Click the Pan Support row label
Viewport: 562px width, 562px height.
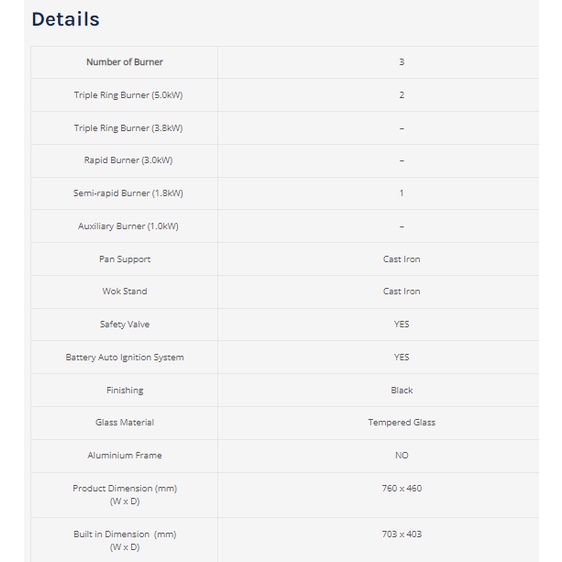point(125,259)
